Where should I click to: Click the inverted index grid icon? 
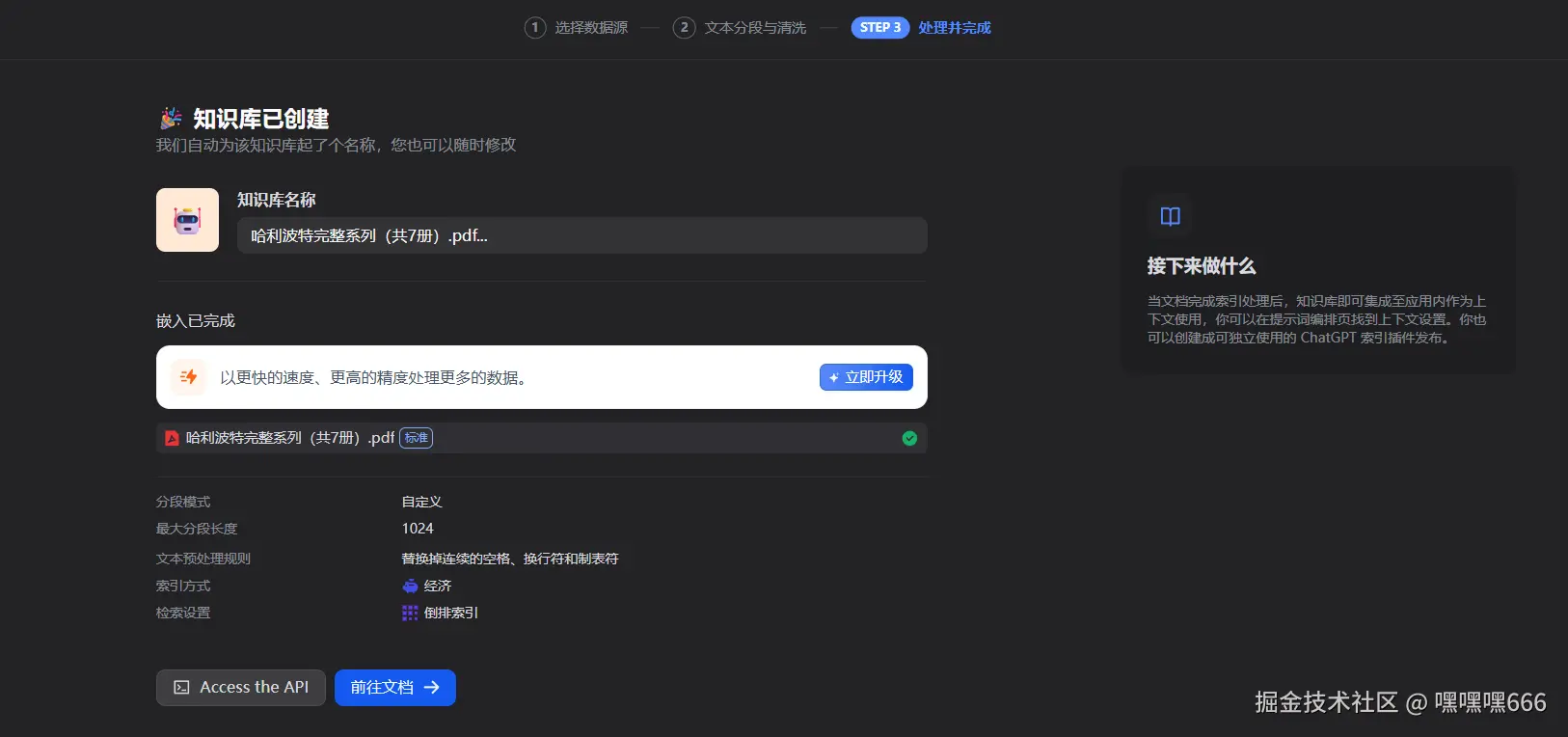(x=410, y=613)
